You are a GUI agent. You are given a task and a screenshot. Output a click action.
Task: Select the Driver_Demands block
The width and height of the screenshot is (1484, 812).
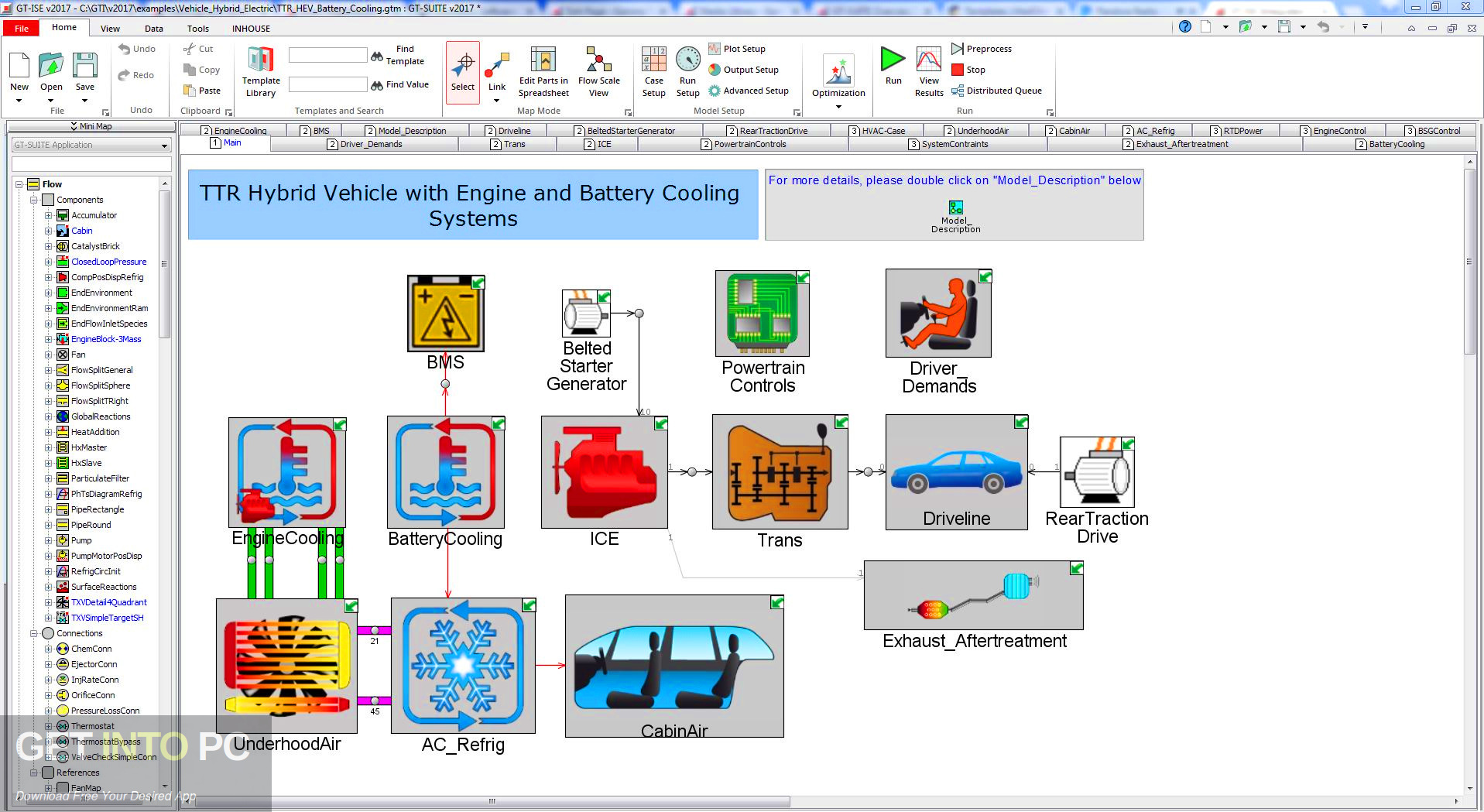(x=938, y=313)
